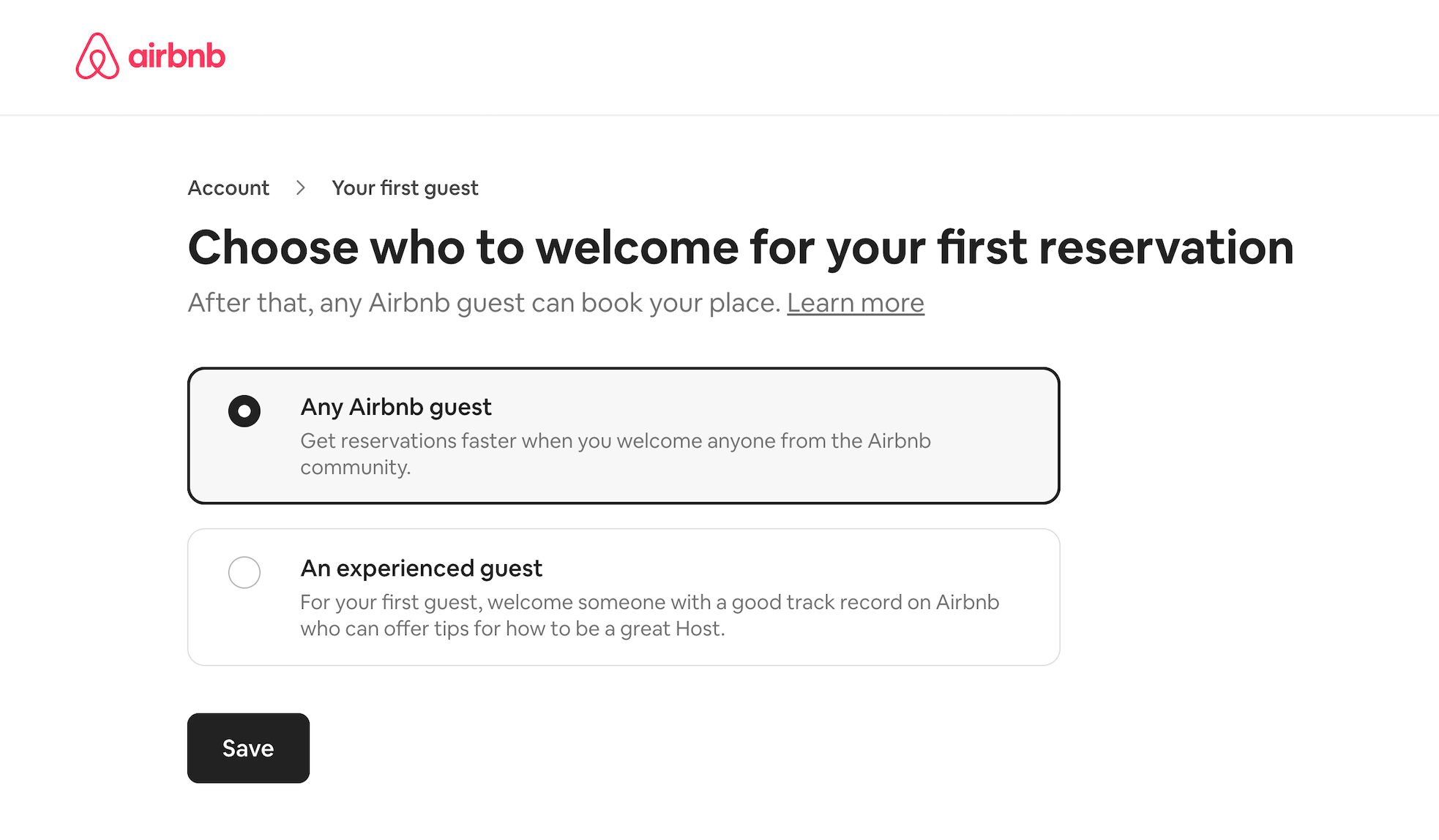Click the 'Any Airbnb guest' option card
1439x840 pixels.
click(624, 435)
